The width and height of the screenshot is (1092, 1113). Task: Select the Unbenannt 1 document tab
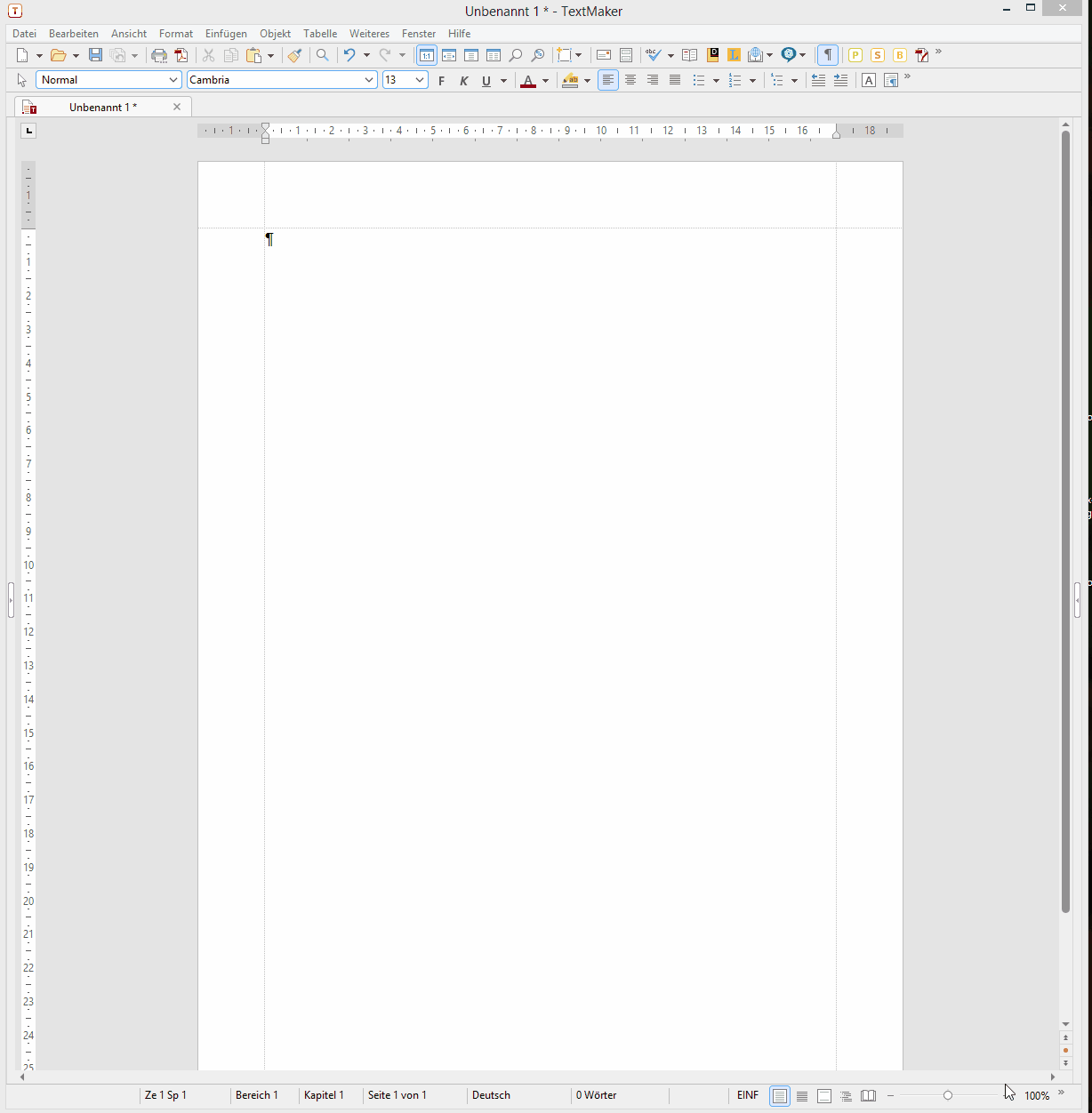tap(103, 107)
